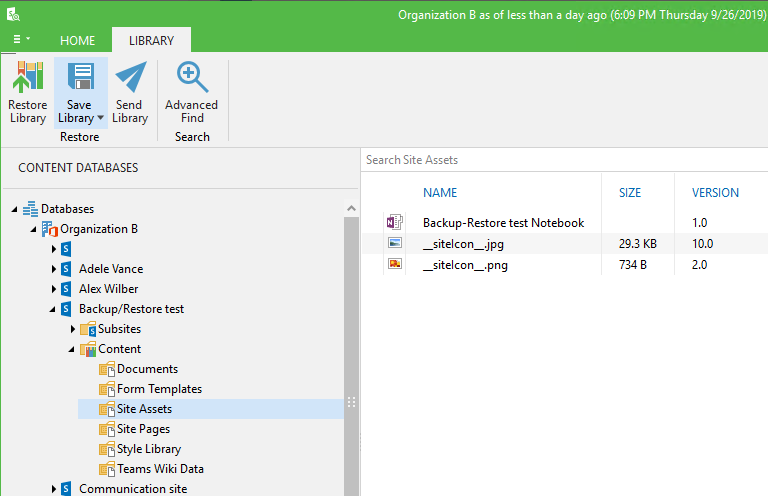
Task: Select 'Backup-Restore test Notebook' row
Action: [565, 223]
